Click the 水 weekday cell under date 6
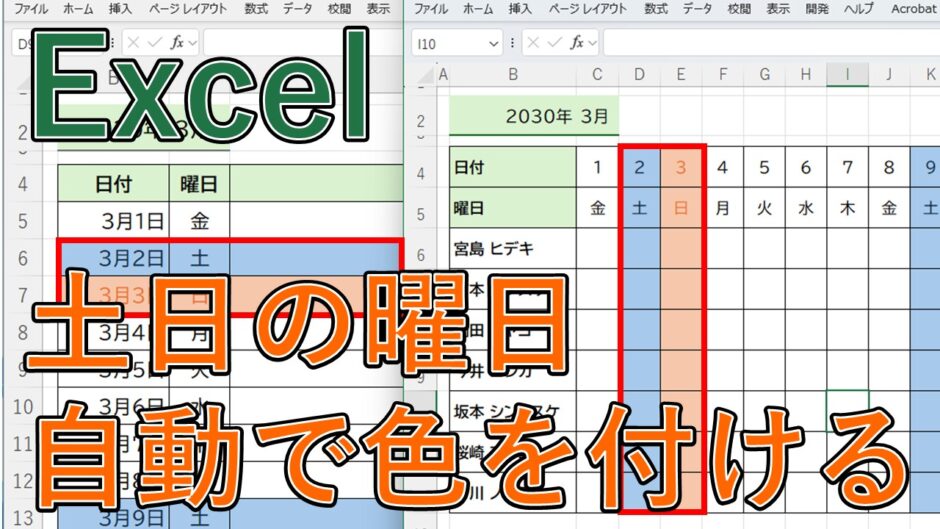940x529 pixels. (x=806, y=208)
